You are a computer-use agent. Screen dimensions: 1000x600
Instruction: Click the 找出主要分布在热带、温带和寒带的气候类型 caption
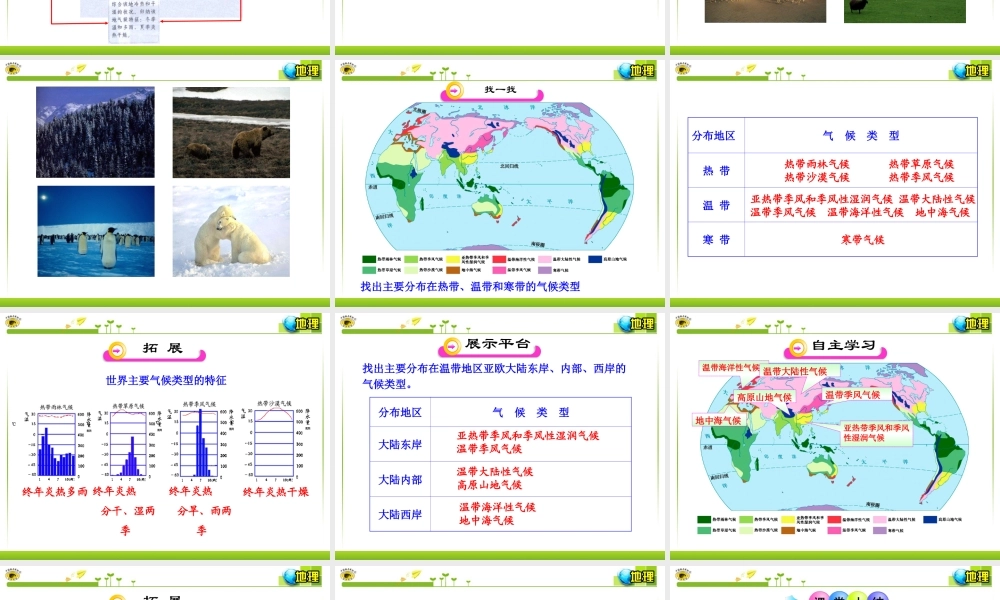pyautogui.click(x=470, y=287)
